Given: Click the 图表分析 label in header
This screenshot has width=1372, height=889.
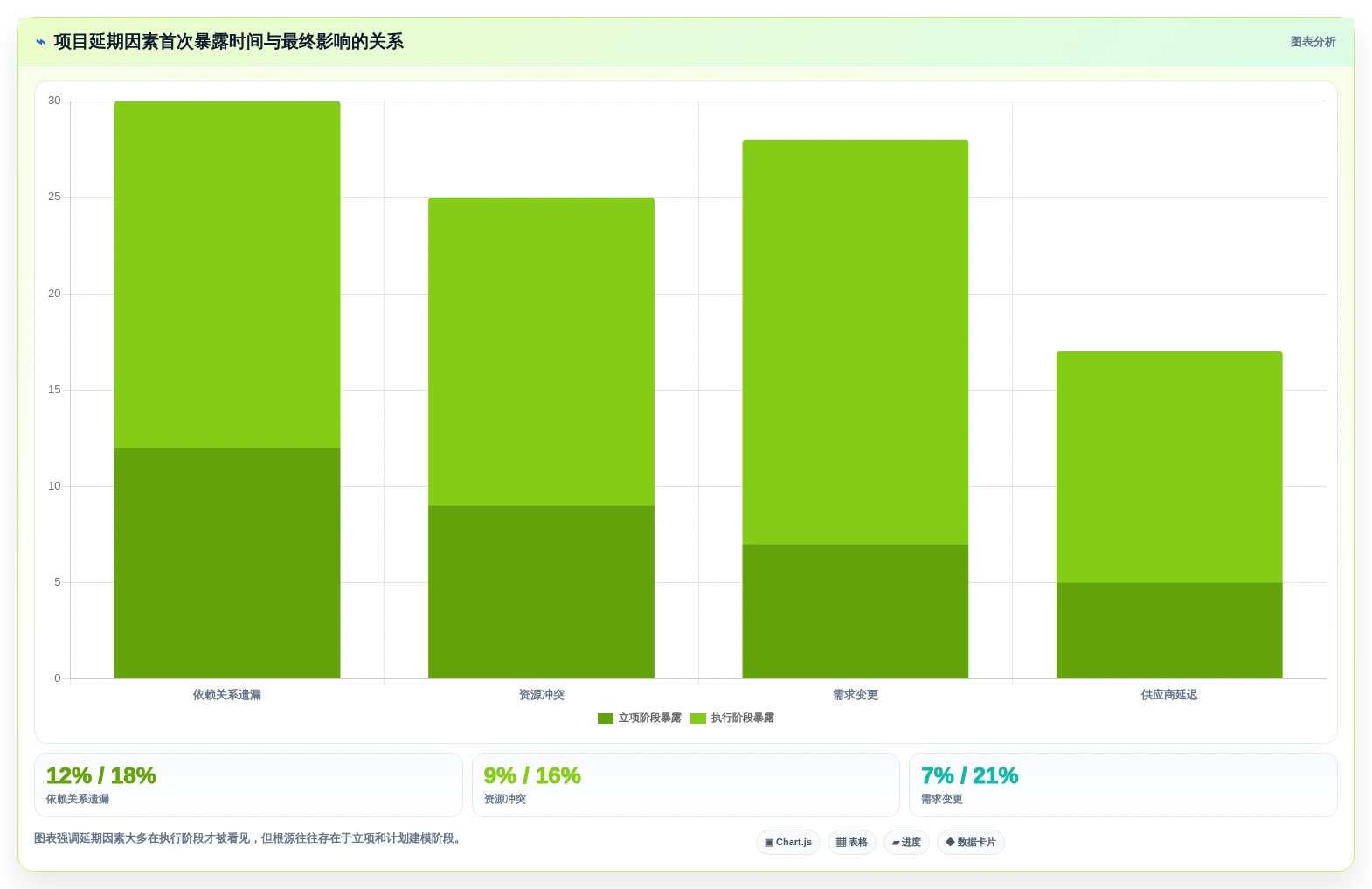Looking at the screenshot, I should (1313, 42).
